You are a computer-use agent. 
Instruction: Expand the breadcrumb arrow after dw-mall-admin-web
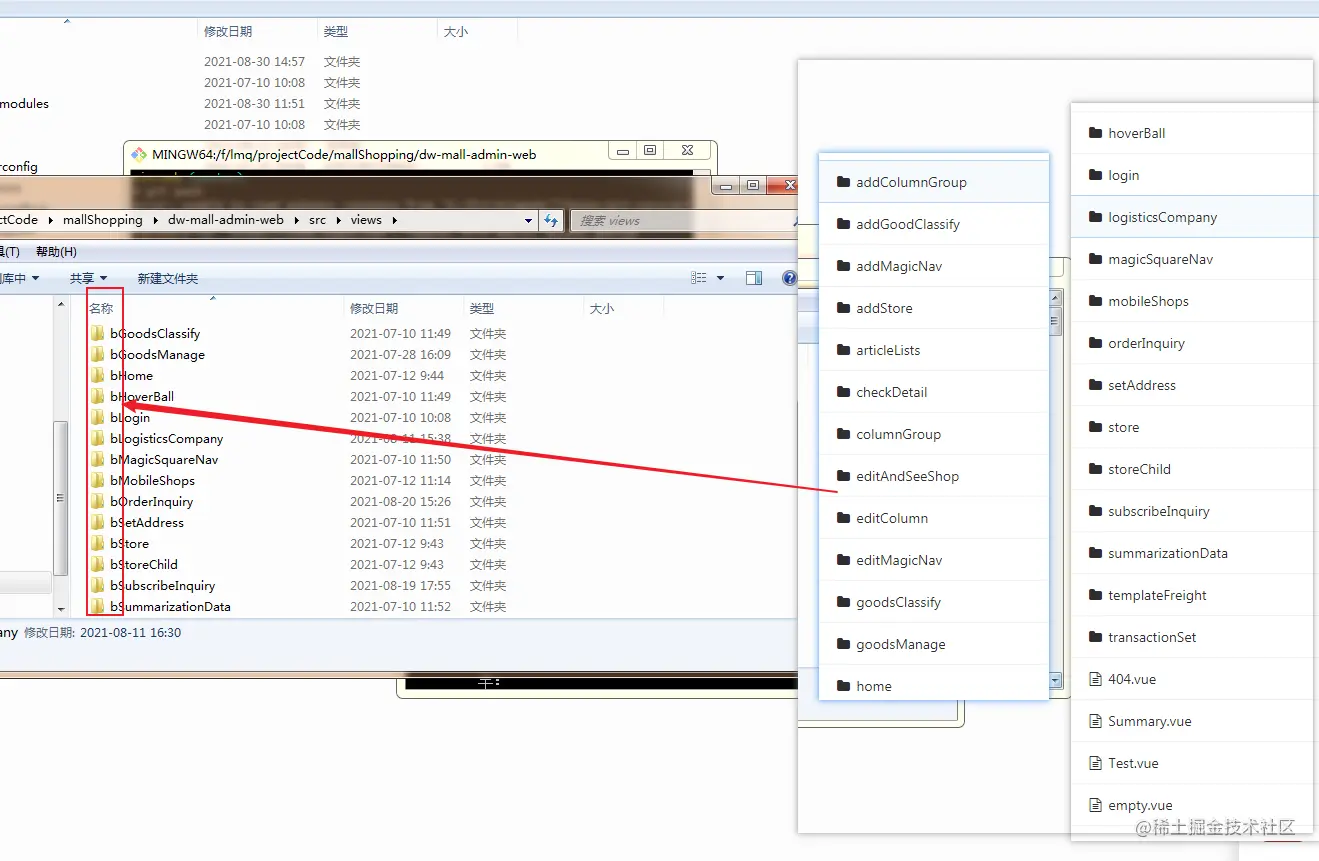click(297, 220)
